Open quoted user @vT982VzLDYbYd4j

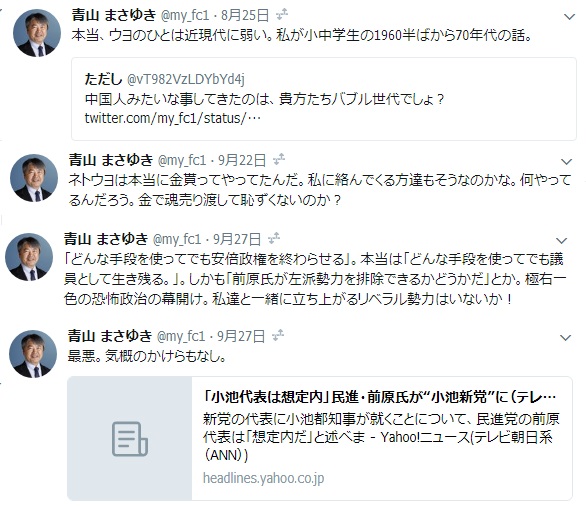pos(186,79)
